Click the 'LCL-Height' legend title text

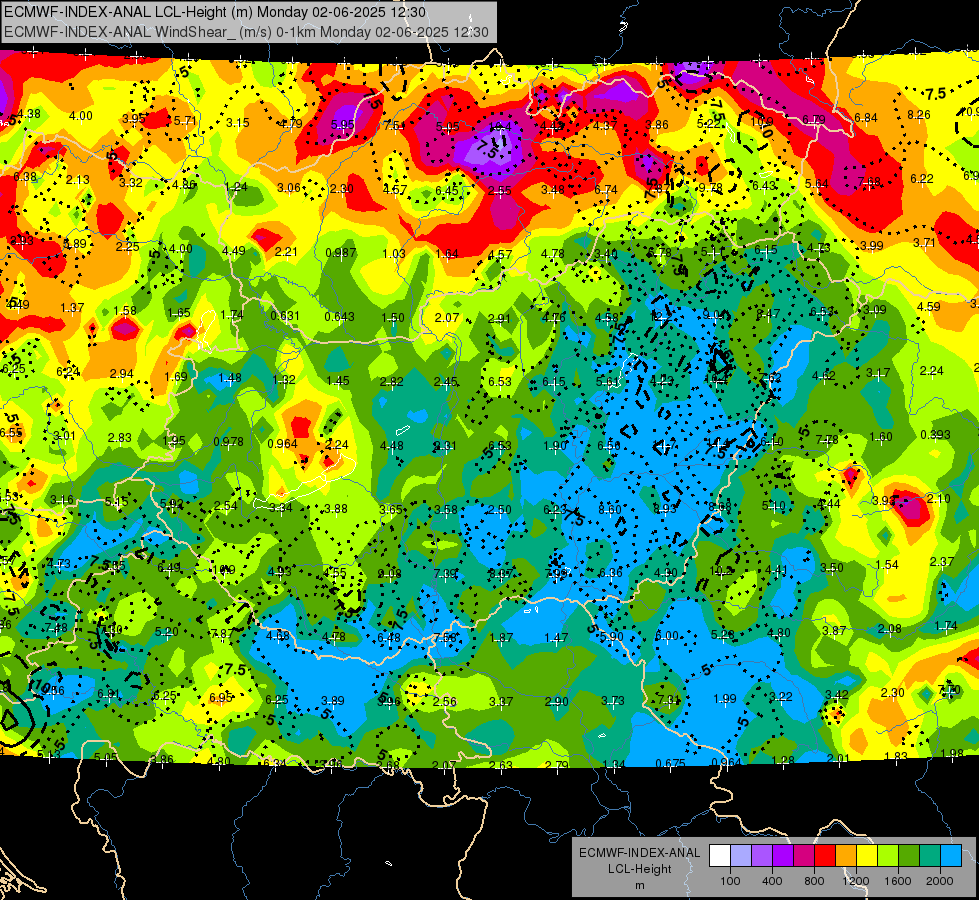(639, 869)
